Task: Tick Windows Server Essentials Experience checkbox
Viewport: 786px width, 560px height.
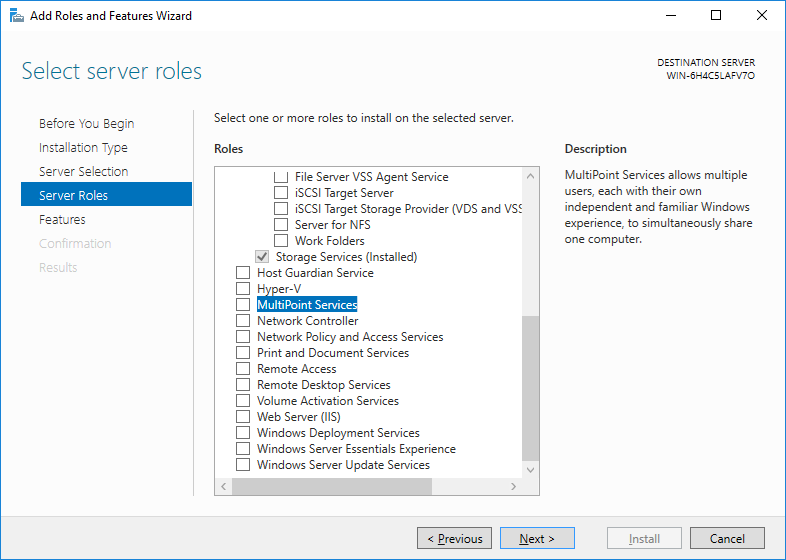Action: pyautogui.click(x=243, y=449)
